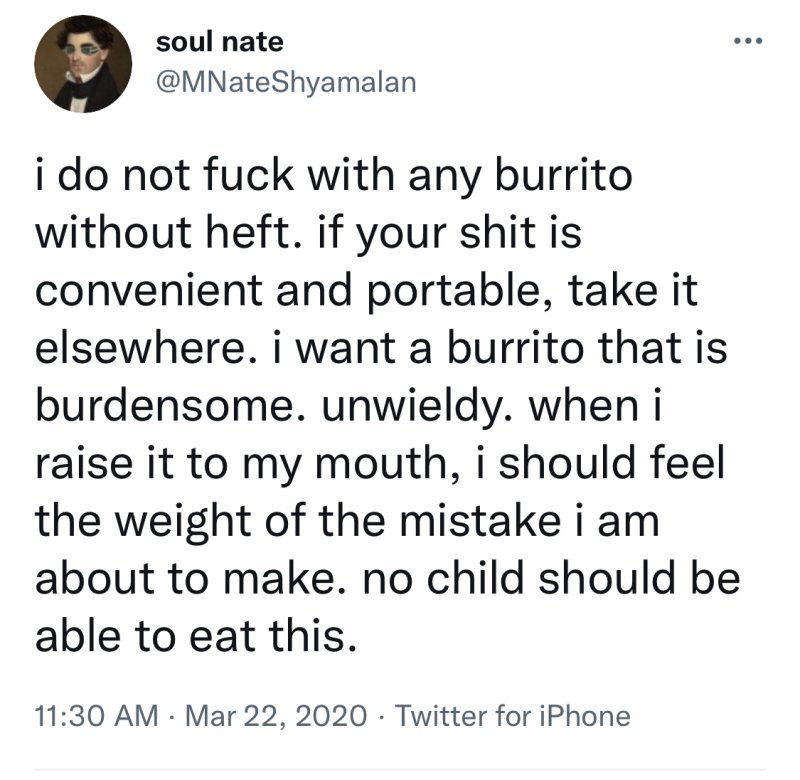Click the 11:30 AM timestamp
The height and width of the screenshot is (780, 800).
[96, 716]
